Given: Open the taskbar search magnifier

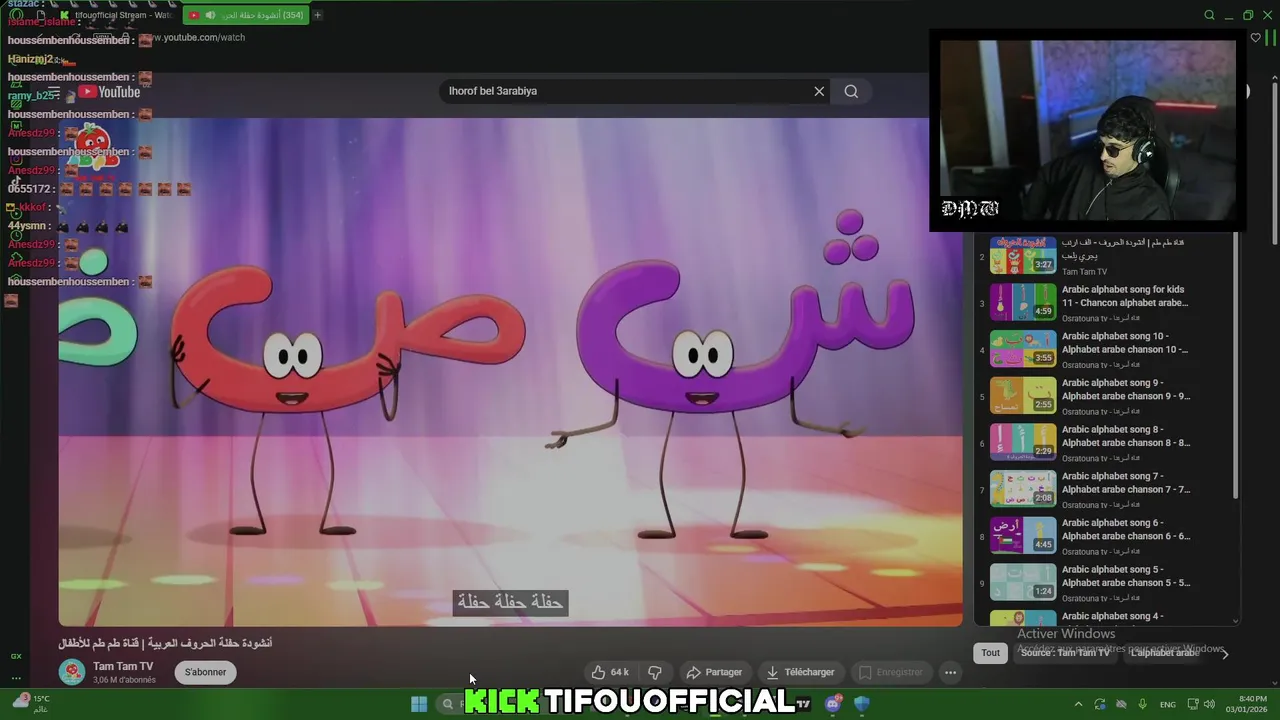Looking at the screenshot, I should coord(448,704).
